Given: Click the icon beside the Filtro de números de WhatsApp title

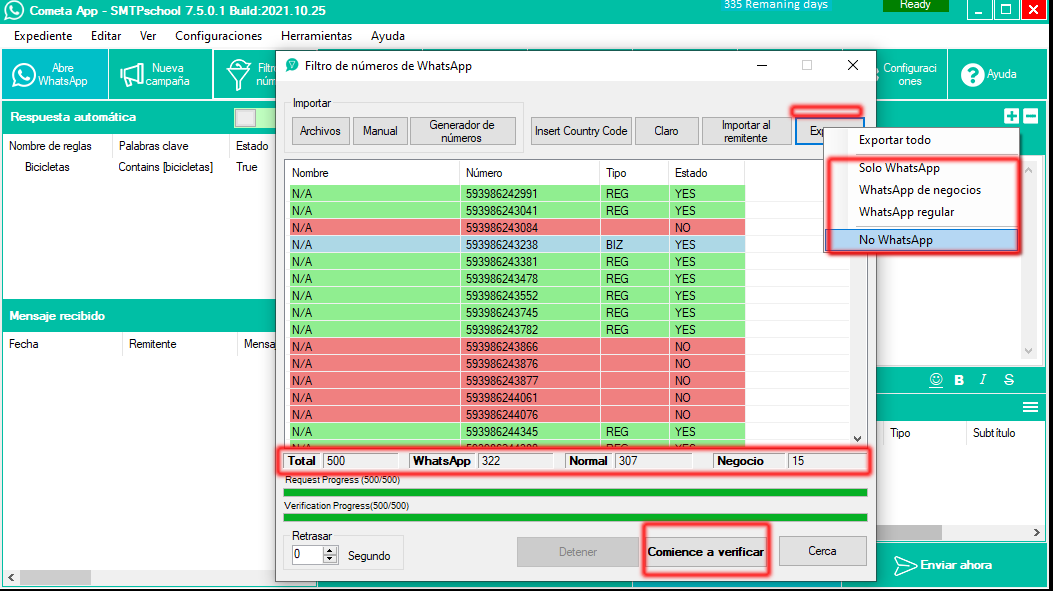Looking at the screenshot, I should (292, 65).
